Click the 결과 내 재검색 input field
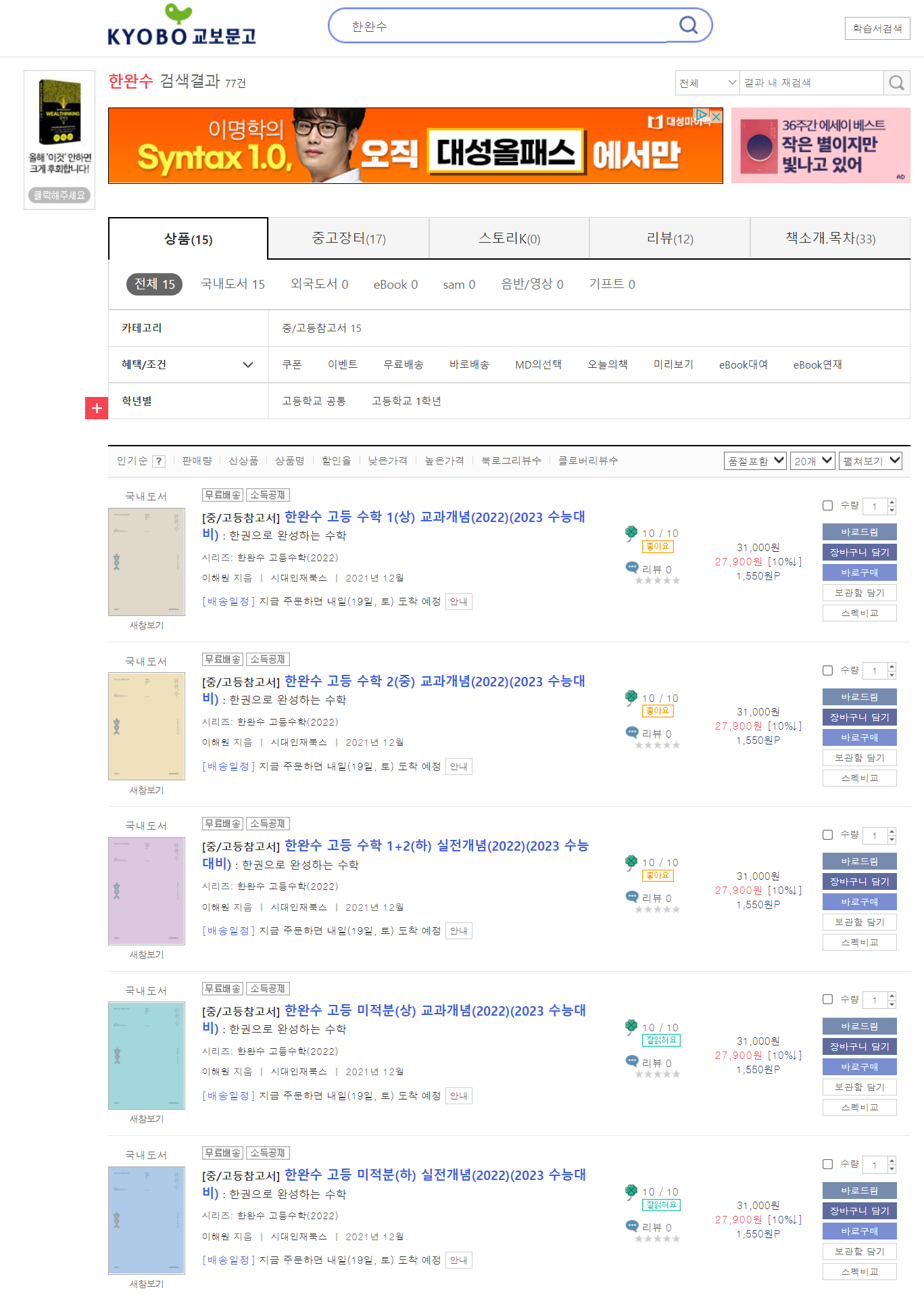 pos(811,82)
